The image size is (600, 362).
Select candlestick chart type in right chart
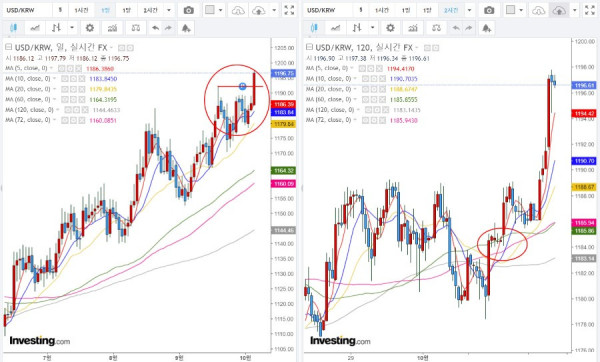coord(314,28)
